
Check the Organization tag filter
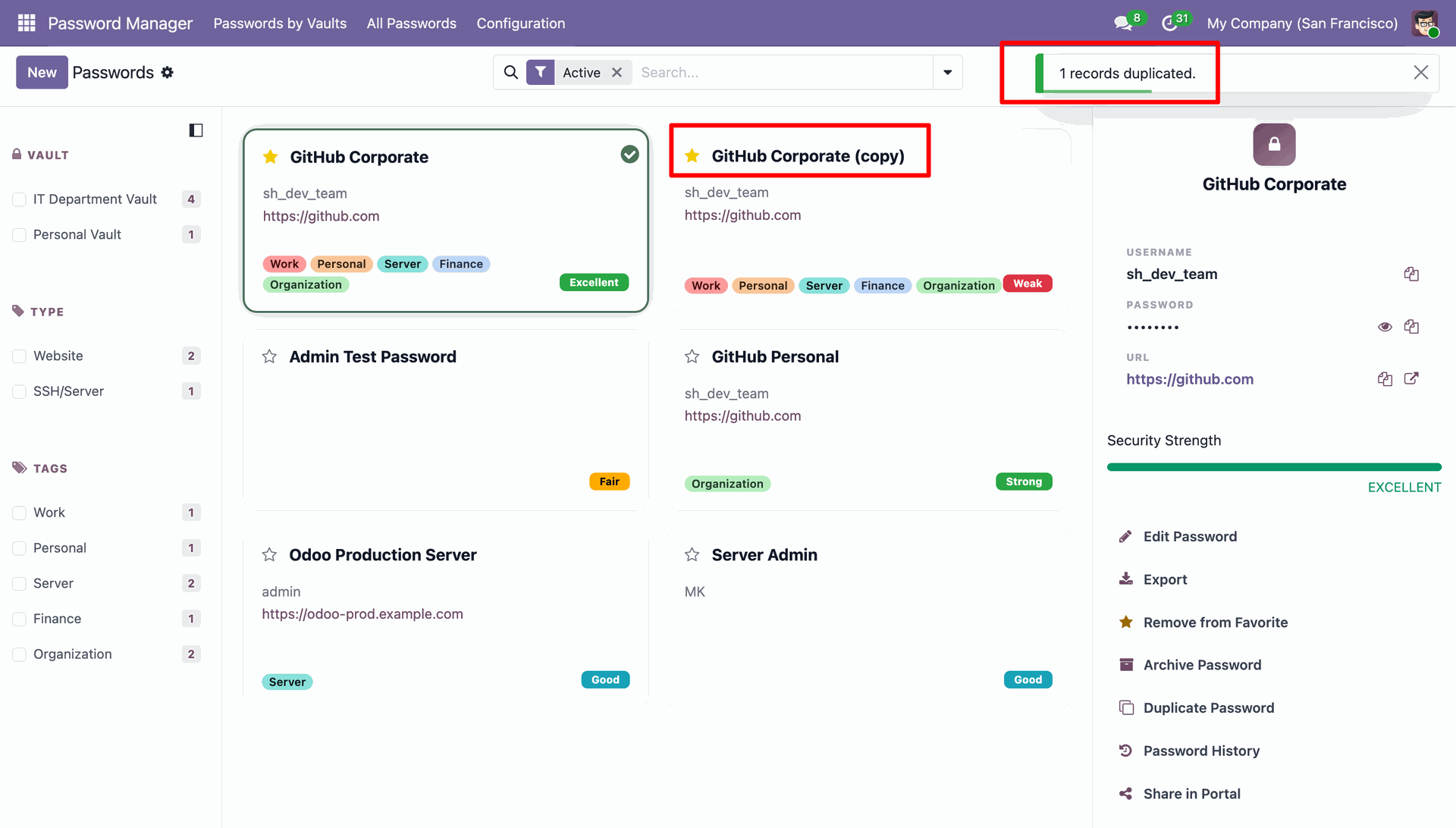[x=20, y=654]
